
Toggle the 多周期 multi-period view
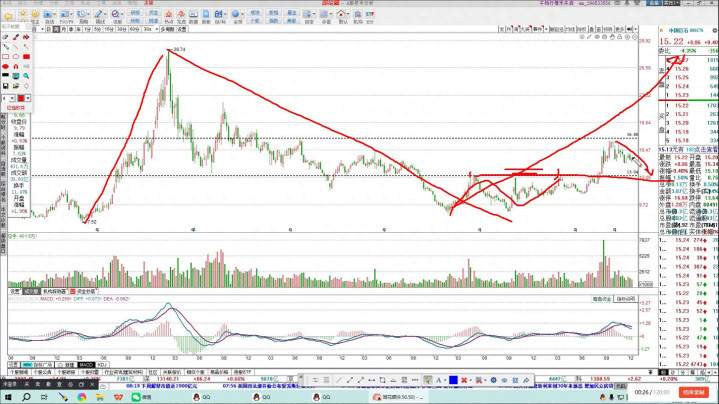point(168,30)
